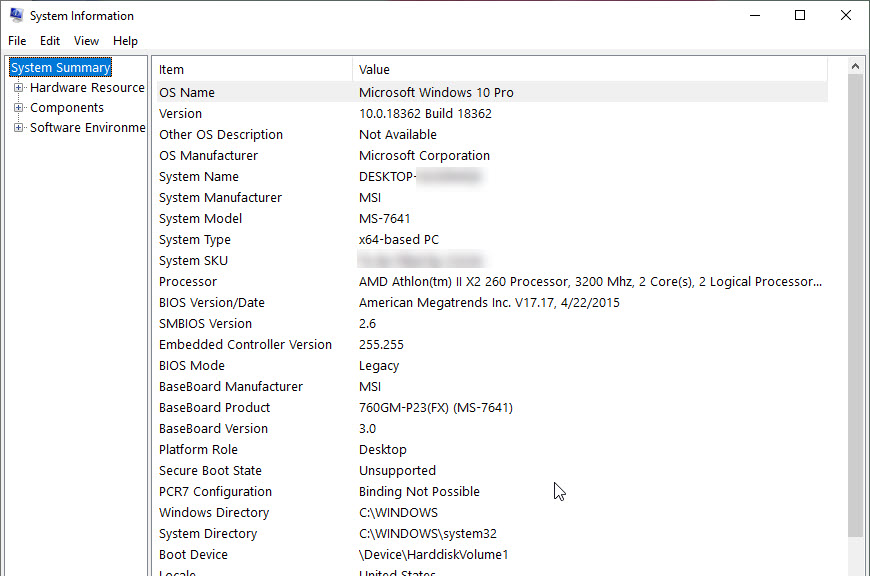
Task: Click the OS Manufacturer item
Action: click(x=209, y=156)
